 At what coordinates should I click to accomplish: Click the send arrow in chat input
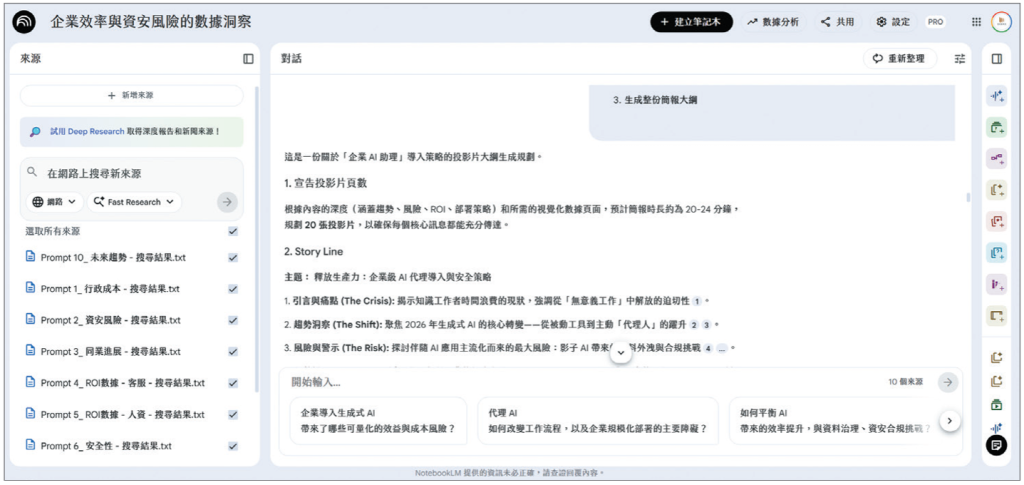pyautogui.click(x=947, y=382)
